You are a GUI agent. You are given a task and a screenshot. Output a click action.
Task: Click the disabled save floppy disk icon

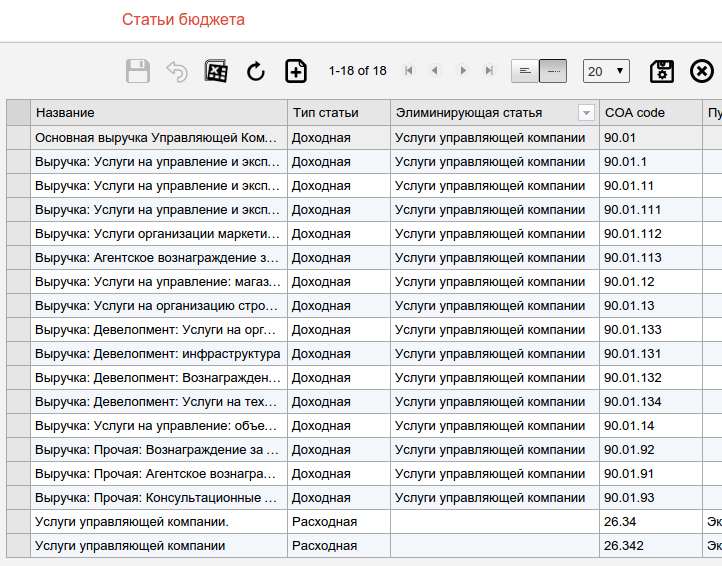(x=138, y=71)
